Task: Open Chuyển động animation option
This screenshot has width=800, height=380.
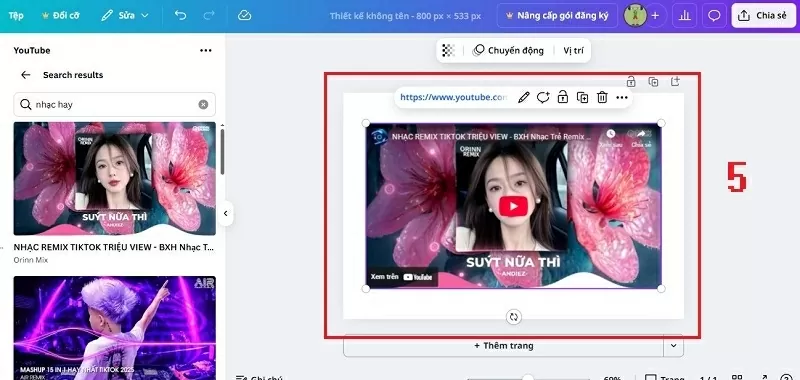Action: [x=508, y=50]
